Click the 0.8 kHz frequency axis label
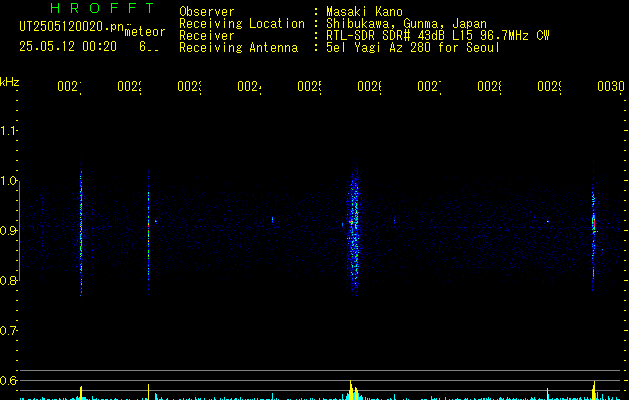 click(x=8, y=281)
